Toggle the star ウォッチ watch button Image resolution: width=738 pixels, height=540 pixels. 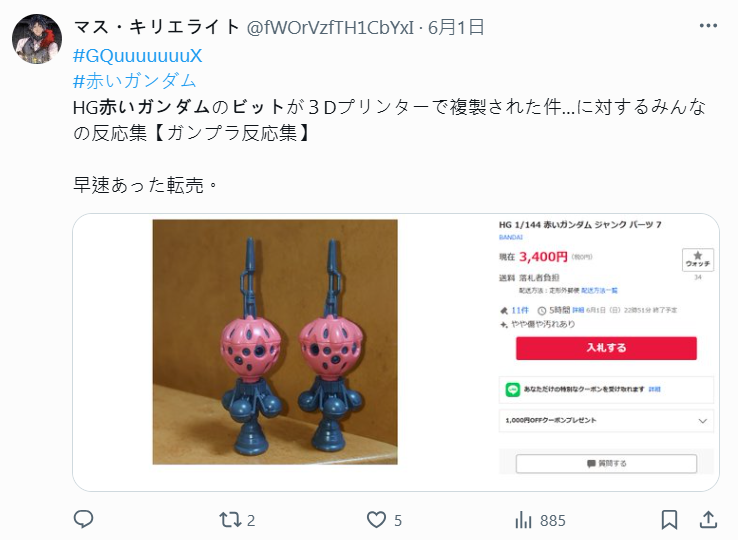pyautogui.click(x=698, y=260)
